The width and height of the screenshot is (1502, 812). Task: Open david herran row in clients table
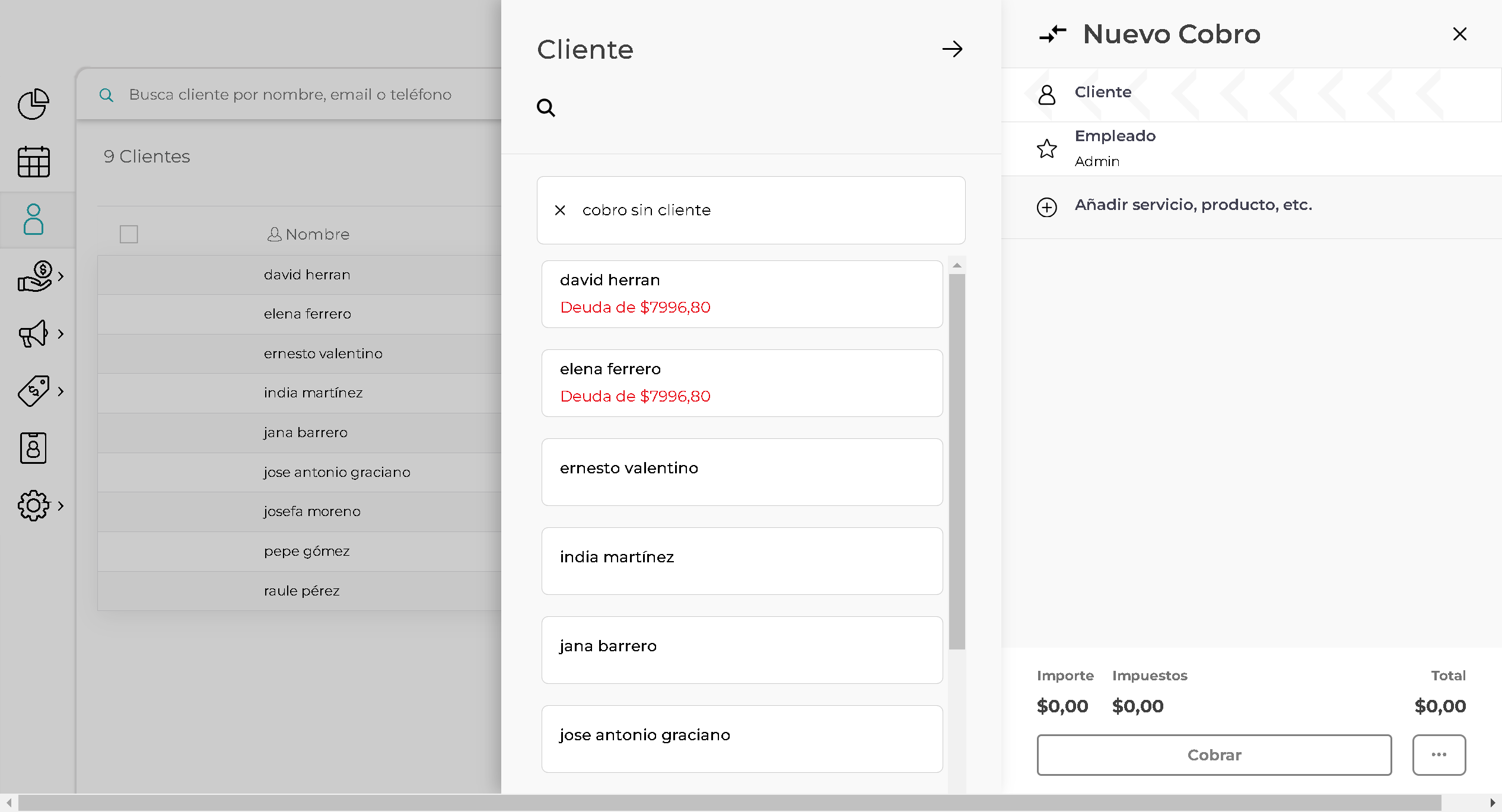pos(300,275)
